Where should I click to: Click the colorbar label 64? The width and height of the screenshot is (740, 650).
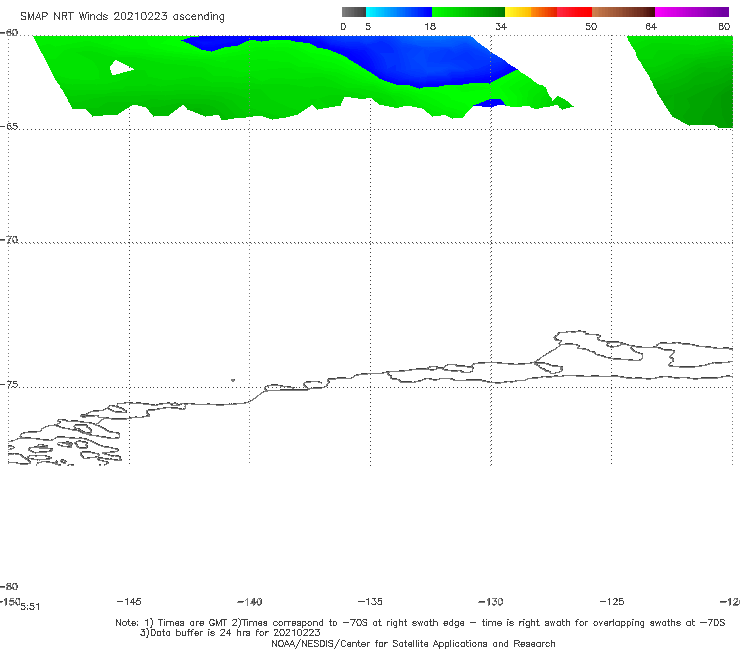(651, 26)
